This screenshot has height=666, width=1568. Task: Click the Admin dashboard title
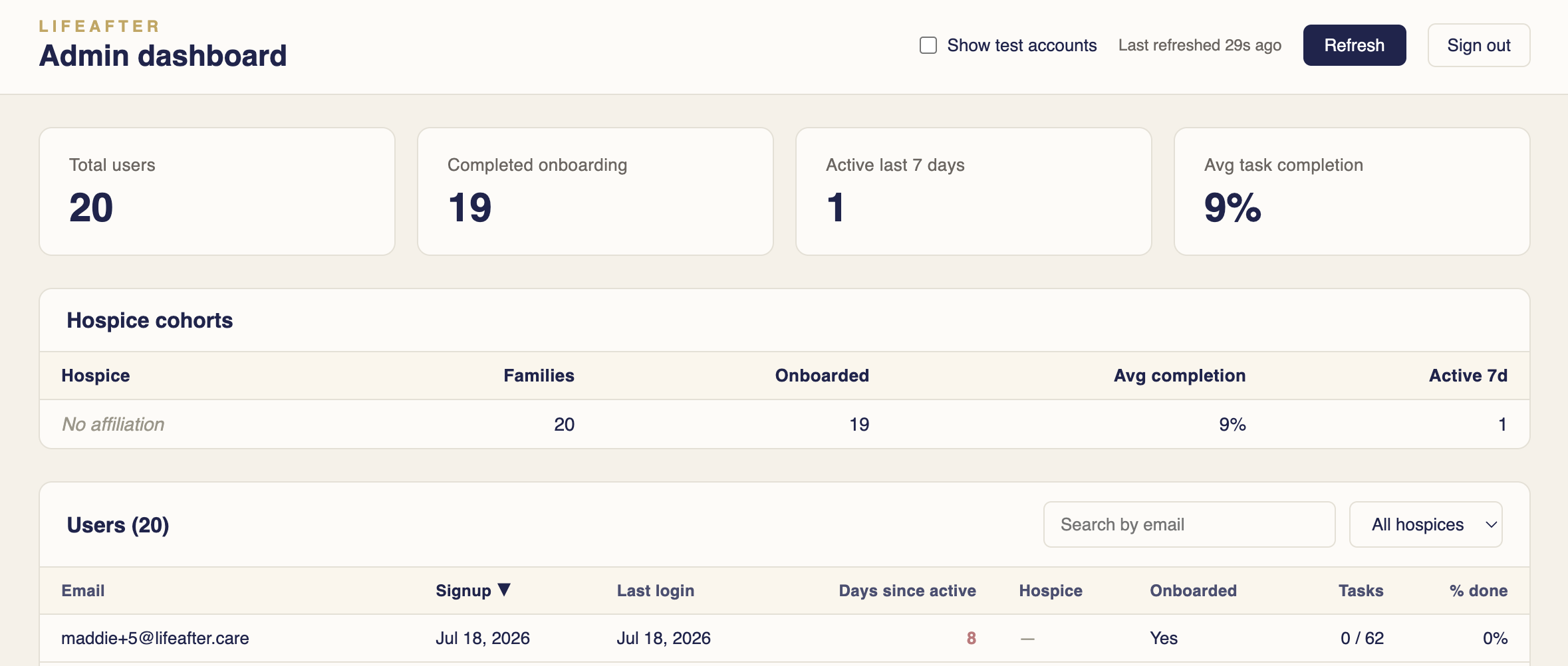tap(163, 55)
